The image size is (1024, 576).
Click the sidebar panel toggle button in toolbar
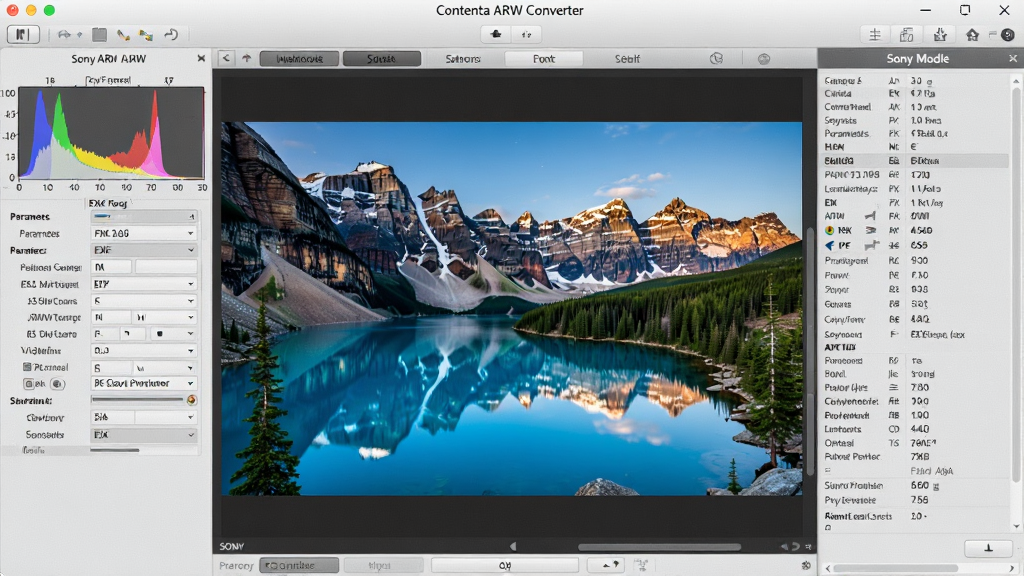point(24,34)
